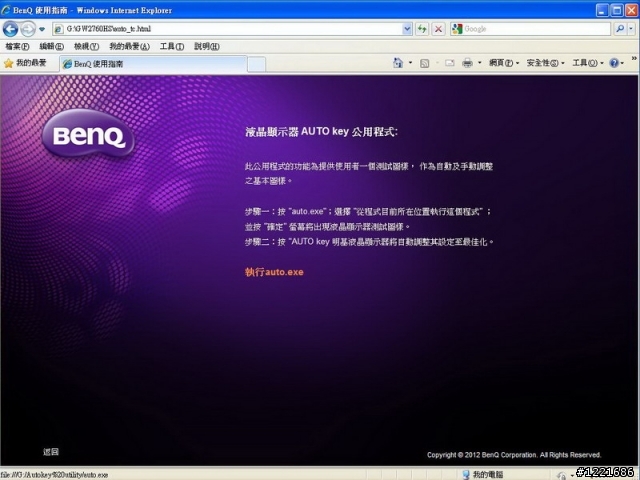Image resolution: width=640 pixels, height=480 pixels.
Task: Click the Read Mail icon
Action: (x=450, y=63)
